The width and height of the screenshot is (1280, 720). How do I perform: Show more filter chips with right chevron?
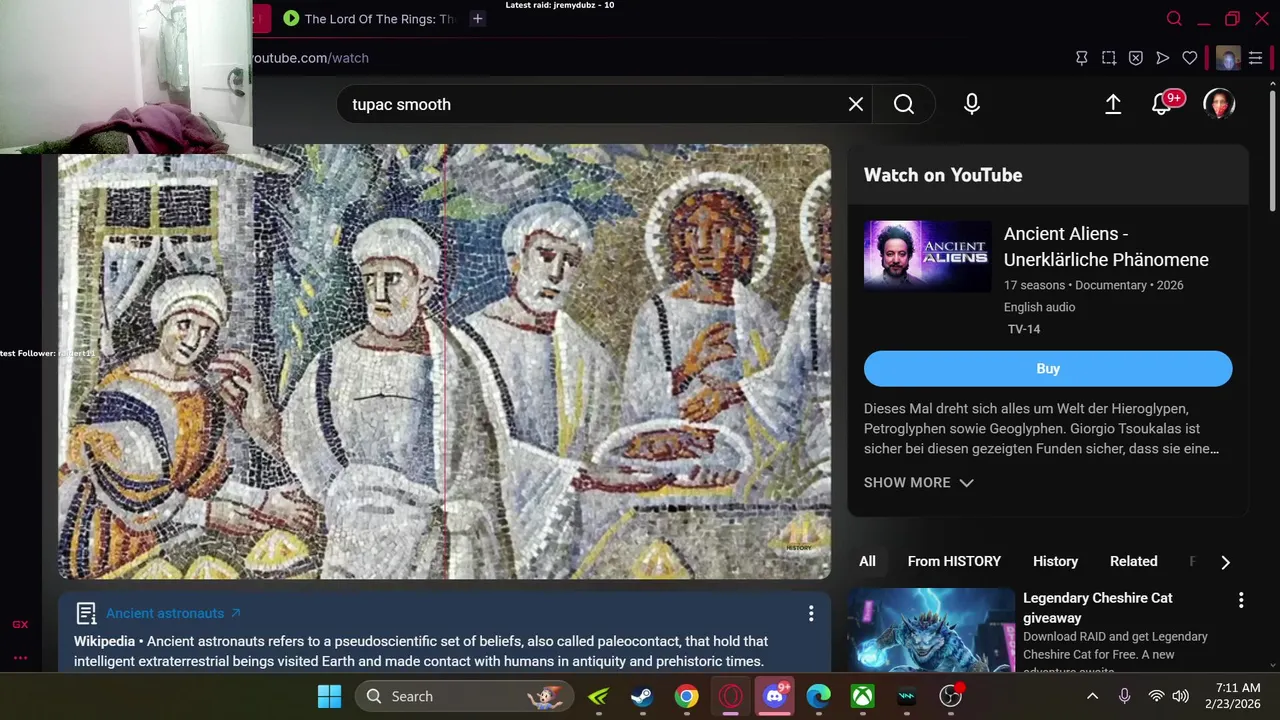[x=1225, y=562]
